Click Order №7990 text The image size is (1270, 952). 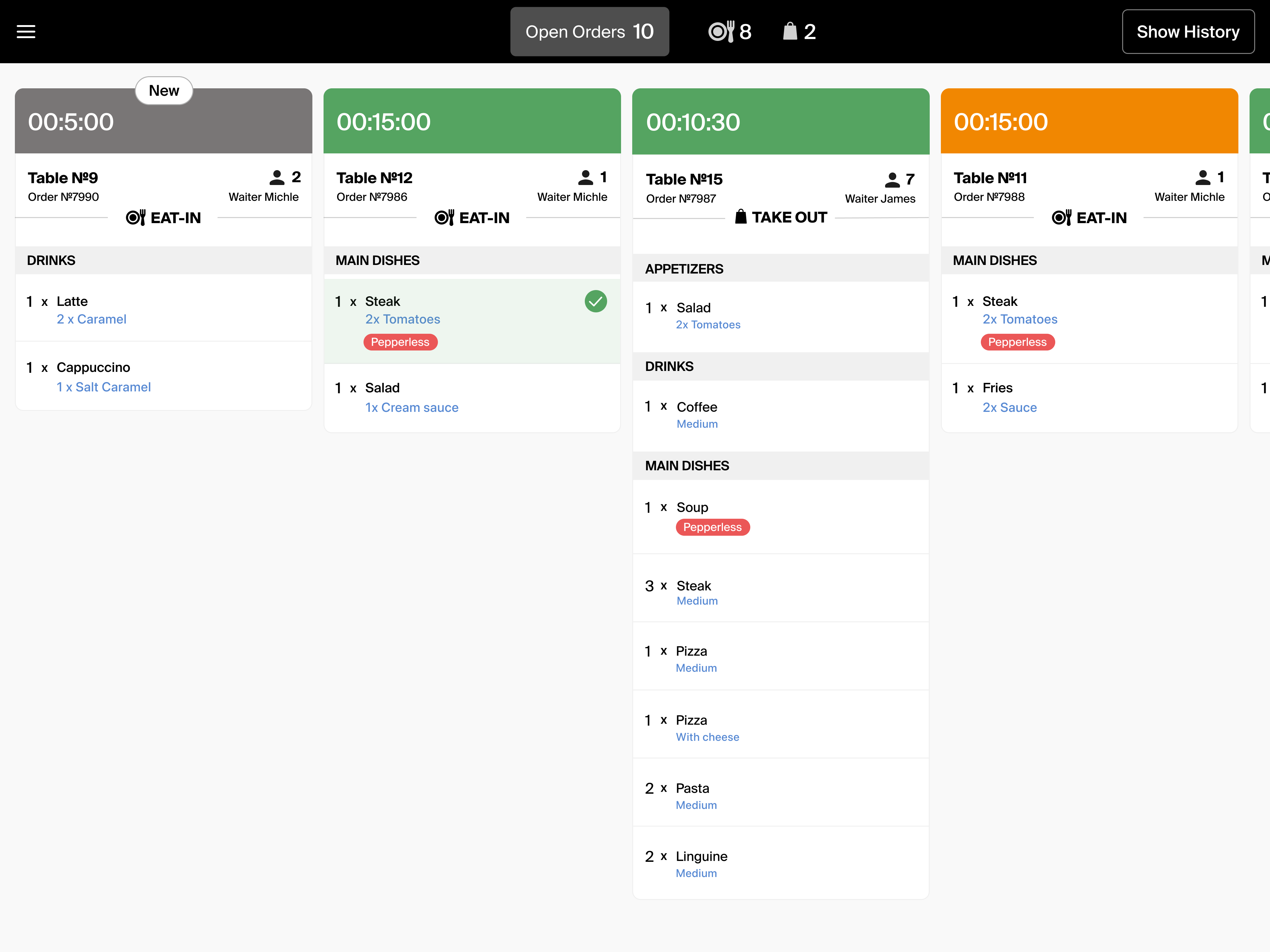click(x=63, y=197)
